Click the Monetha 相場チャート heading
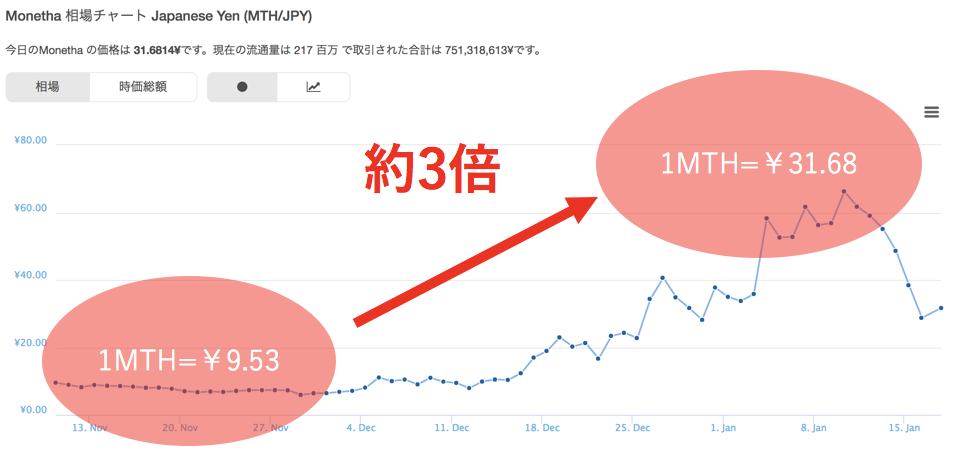This screenshot has width=956, height=462. pyautogui.click(x=159, y=17)
